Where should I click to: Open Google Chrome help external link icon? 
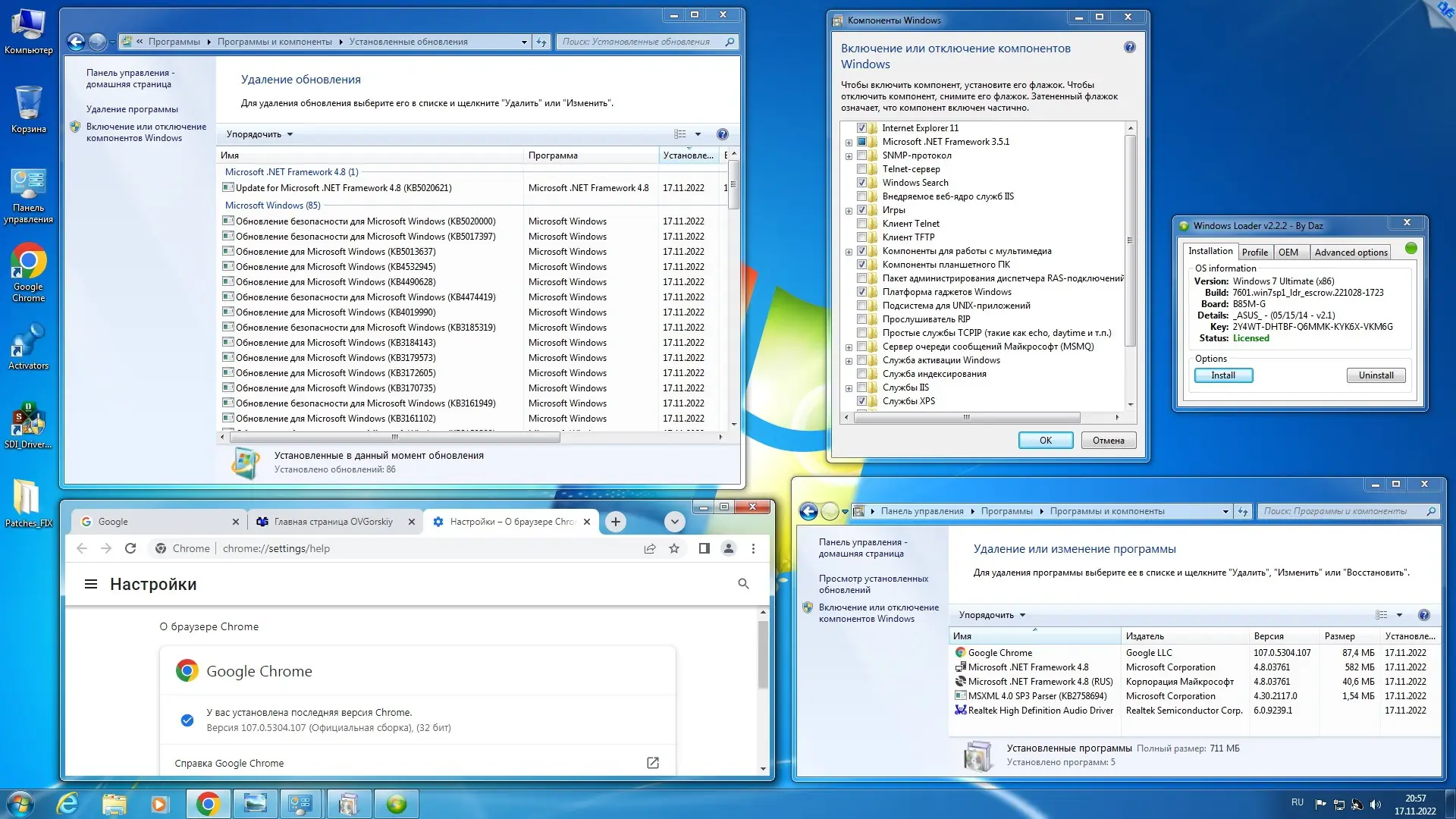pyautogui.click(x=652, y=763)
